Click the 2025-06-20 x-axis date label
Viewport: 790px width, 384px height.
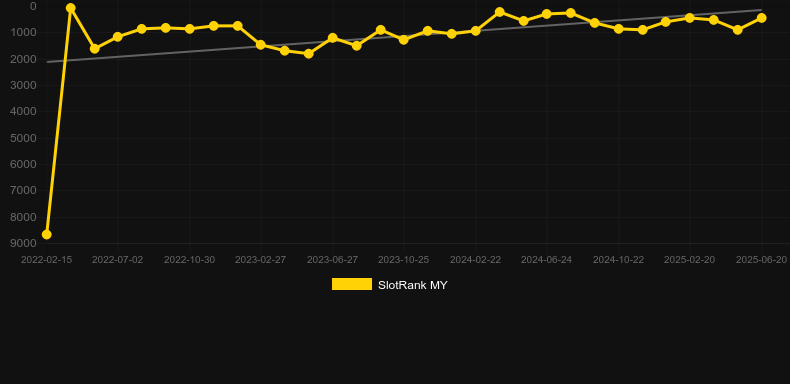coord(761,260)
